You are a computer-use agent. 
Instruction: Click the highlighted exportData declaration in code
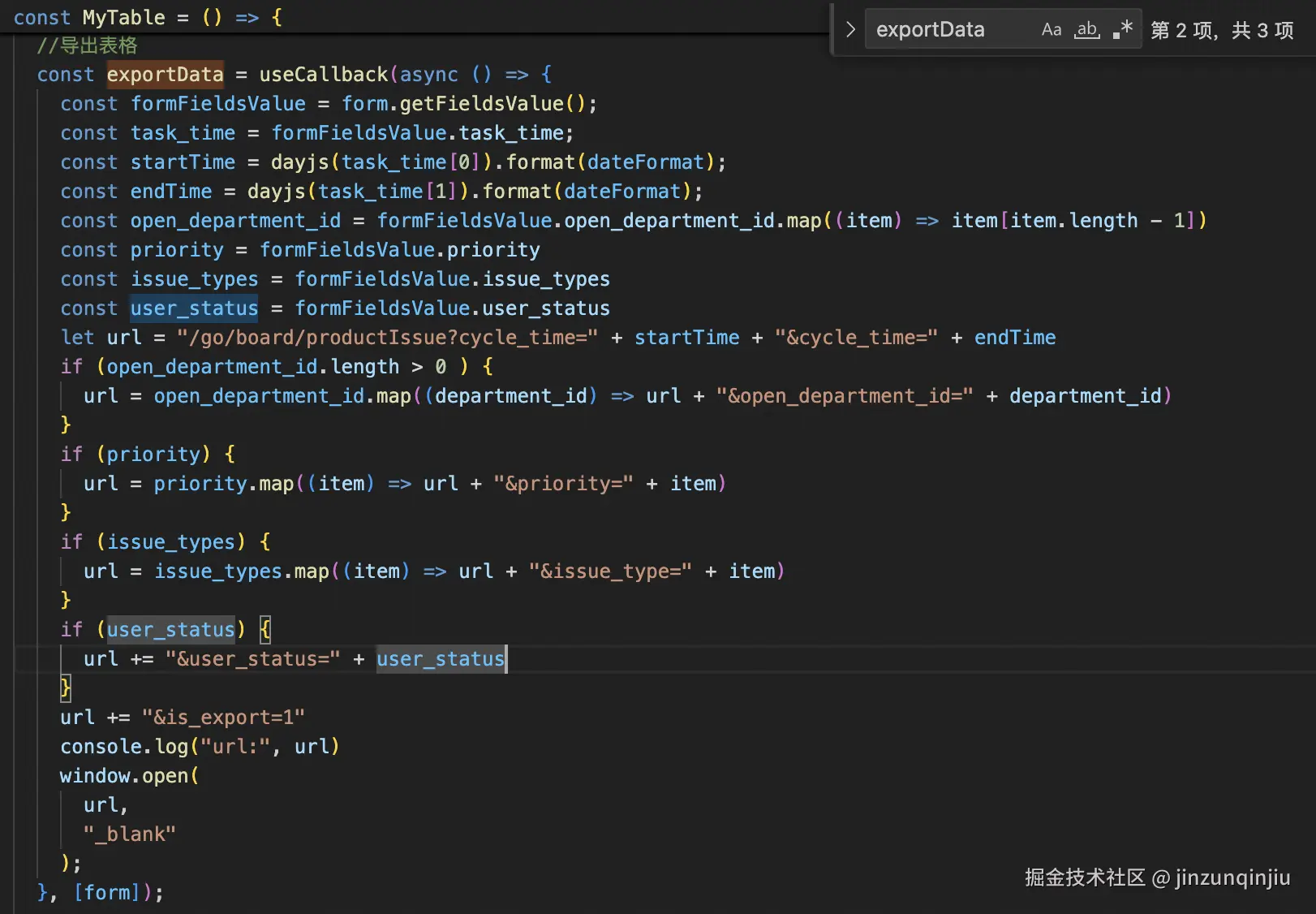(x=165, y=75)
